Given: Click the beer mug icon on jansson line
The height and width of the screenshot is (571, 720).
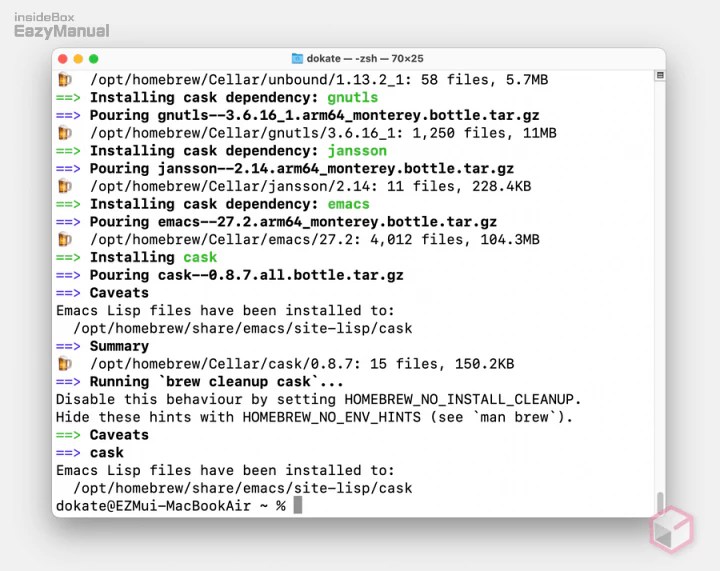Looking at the screenshot, I should pyautogui.click(x=65, y=186).
